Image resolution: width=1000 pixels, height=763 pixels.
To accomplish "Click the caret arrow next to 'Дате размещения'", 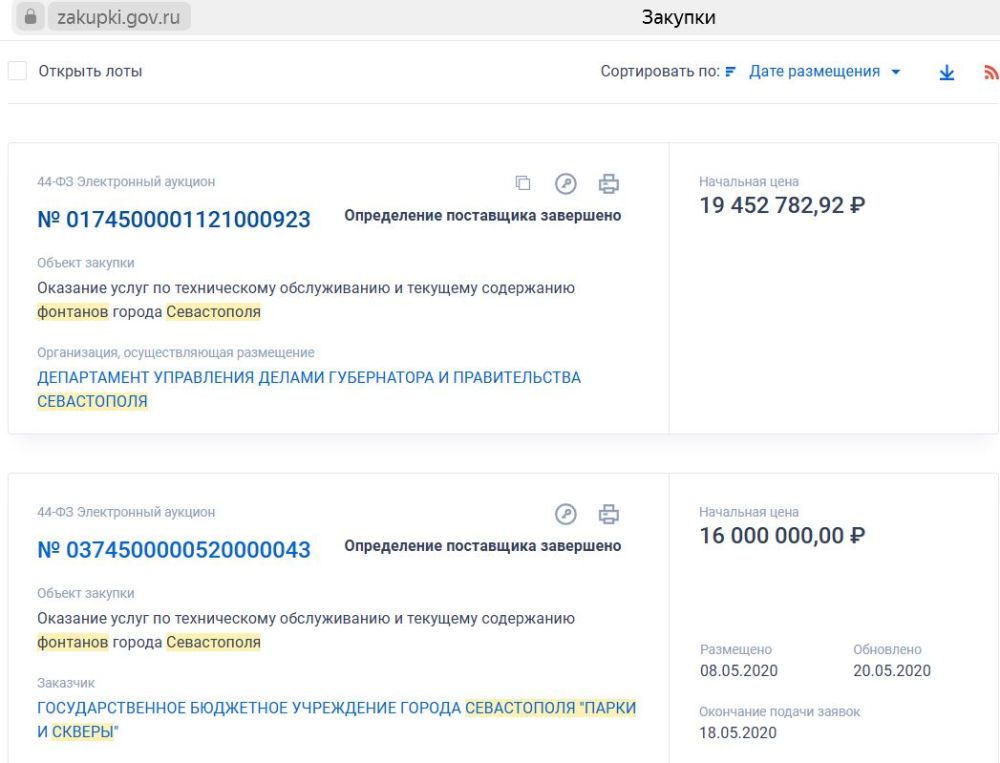I will tap(895, 72).
